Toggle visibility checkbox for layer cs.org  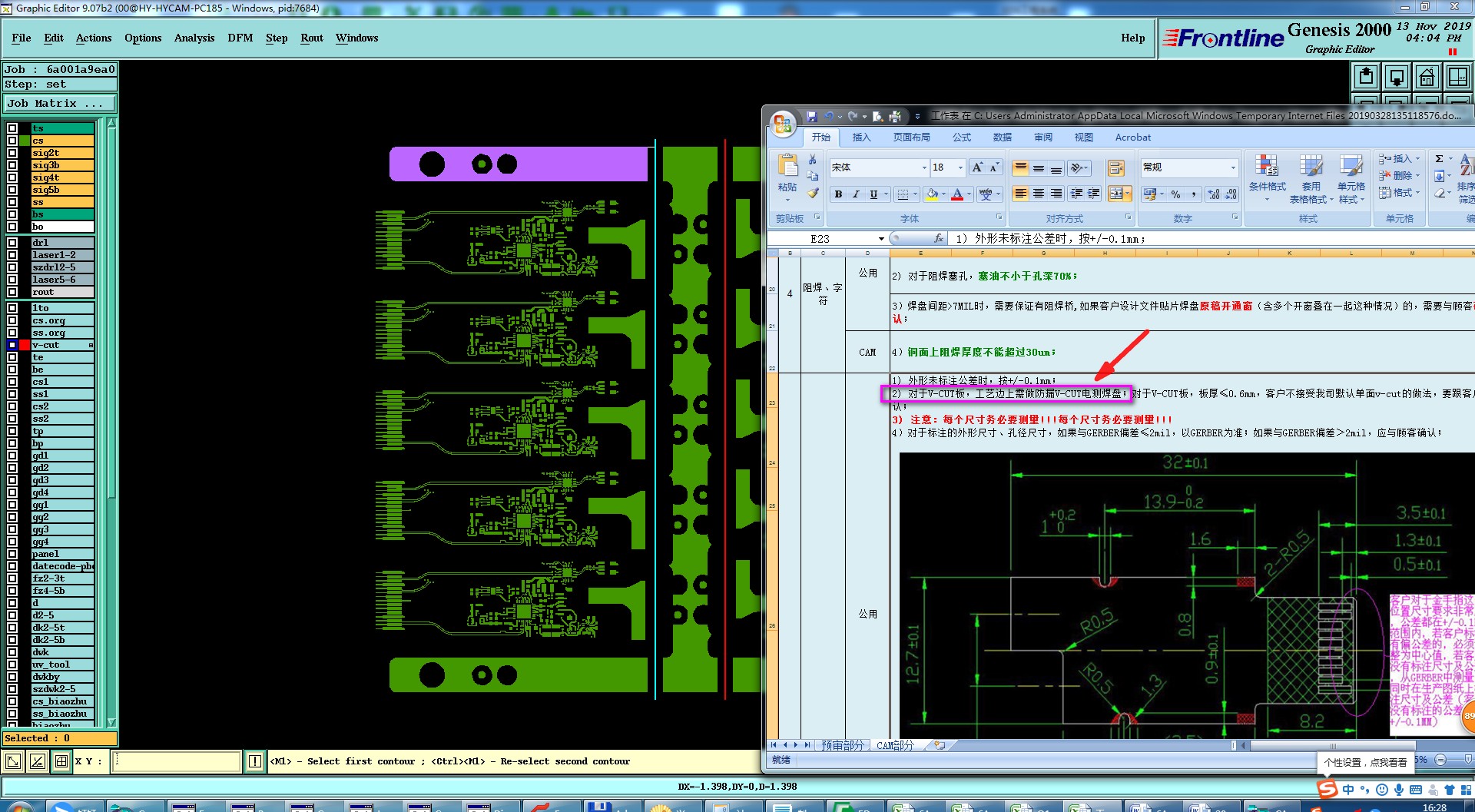click(12, 320)
